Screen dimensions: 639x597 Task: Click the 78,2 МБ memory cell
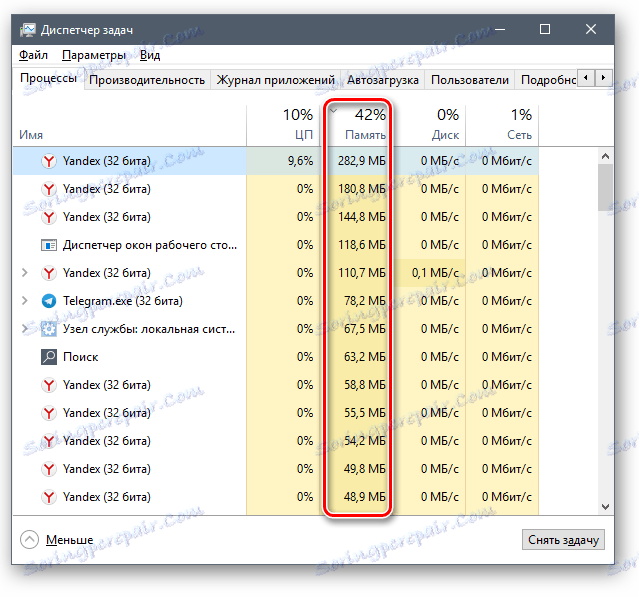click(x=357, y=301)
